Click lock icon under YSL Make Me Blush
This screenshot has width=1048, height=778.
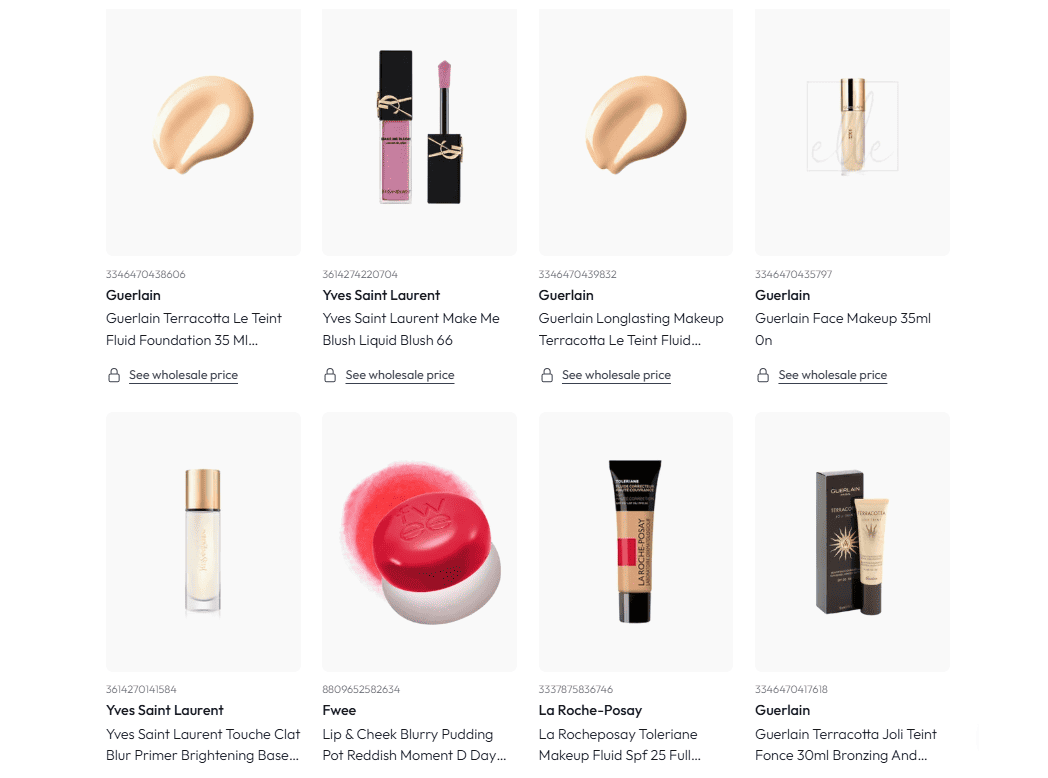(330, 375)
